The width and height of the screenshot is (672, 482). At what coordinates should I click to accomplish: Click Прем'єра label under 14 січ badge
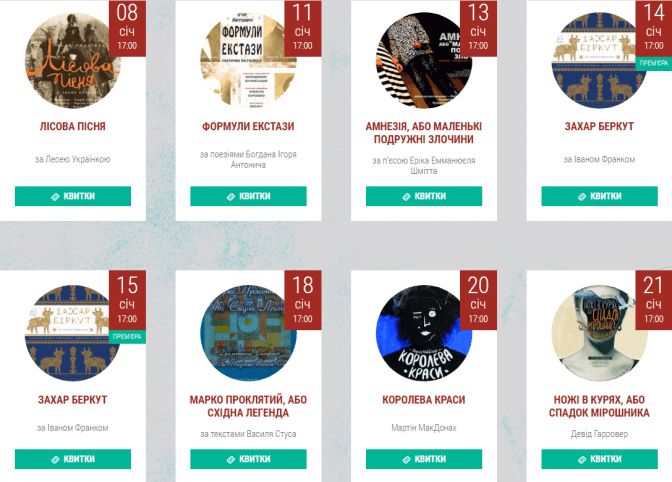point(654,63)
